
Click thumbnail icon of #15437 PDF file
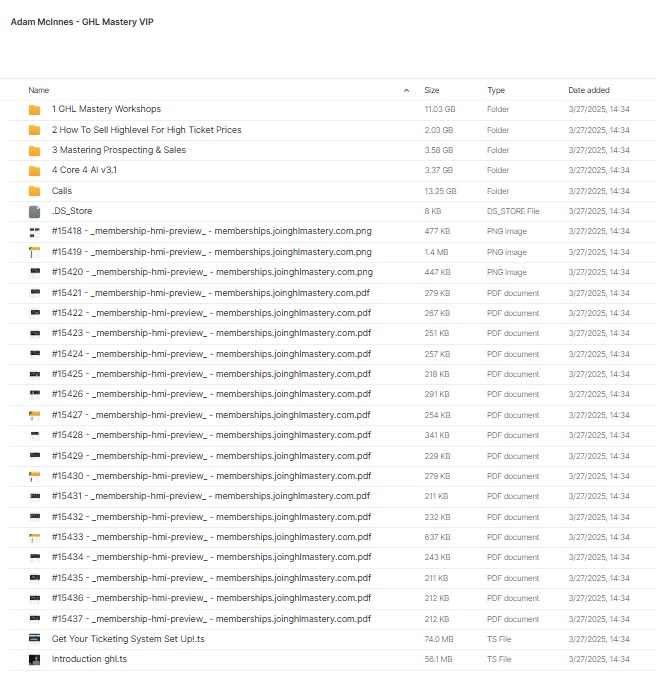[x=35, y=618]
